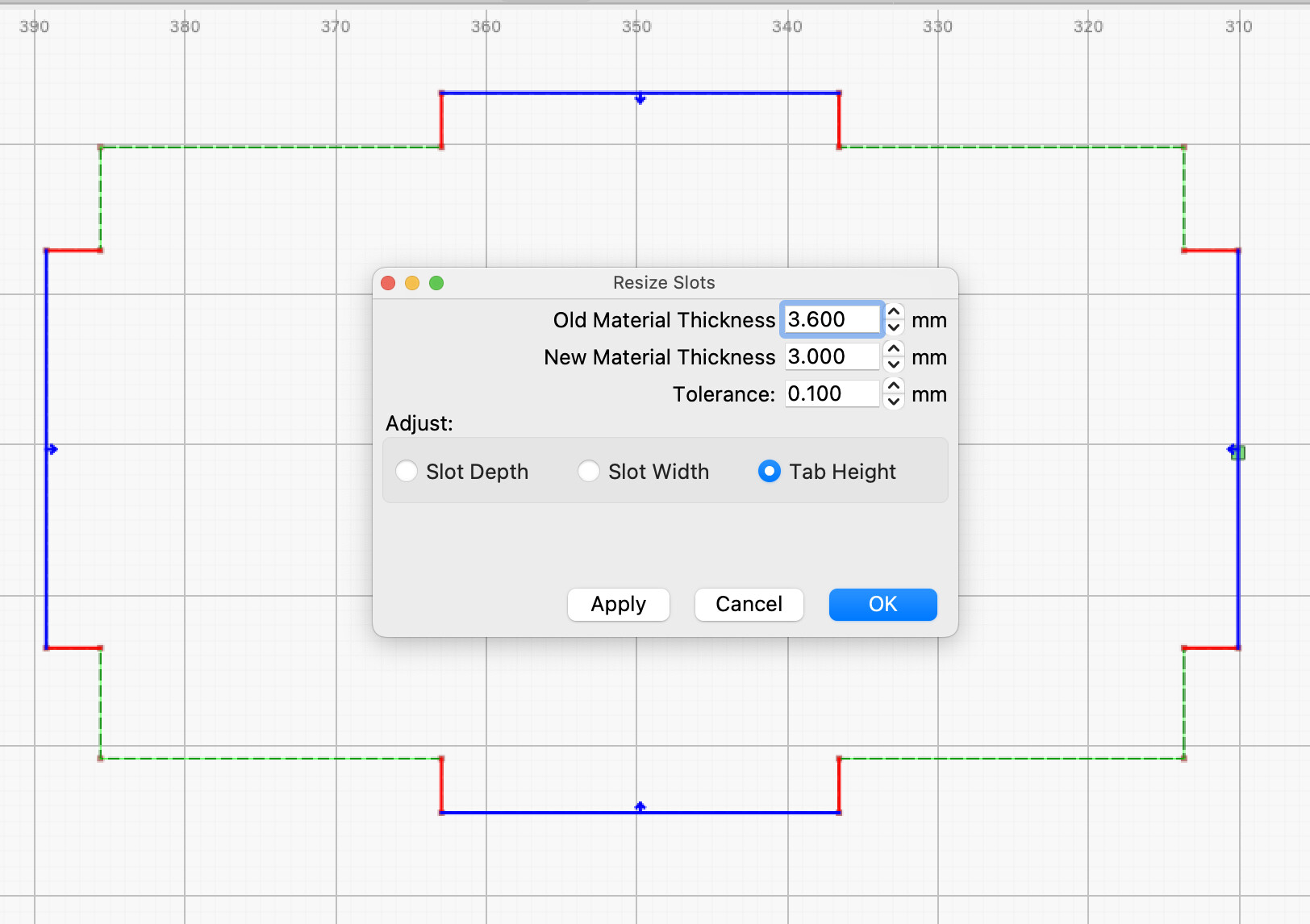Click the top blue edge midpoint marker
This screenshot has width=1310, height=924.
tap(640, 98)
